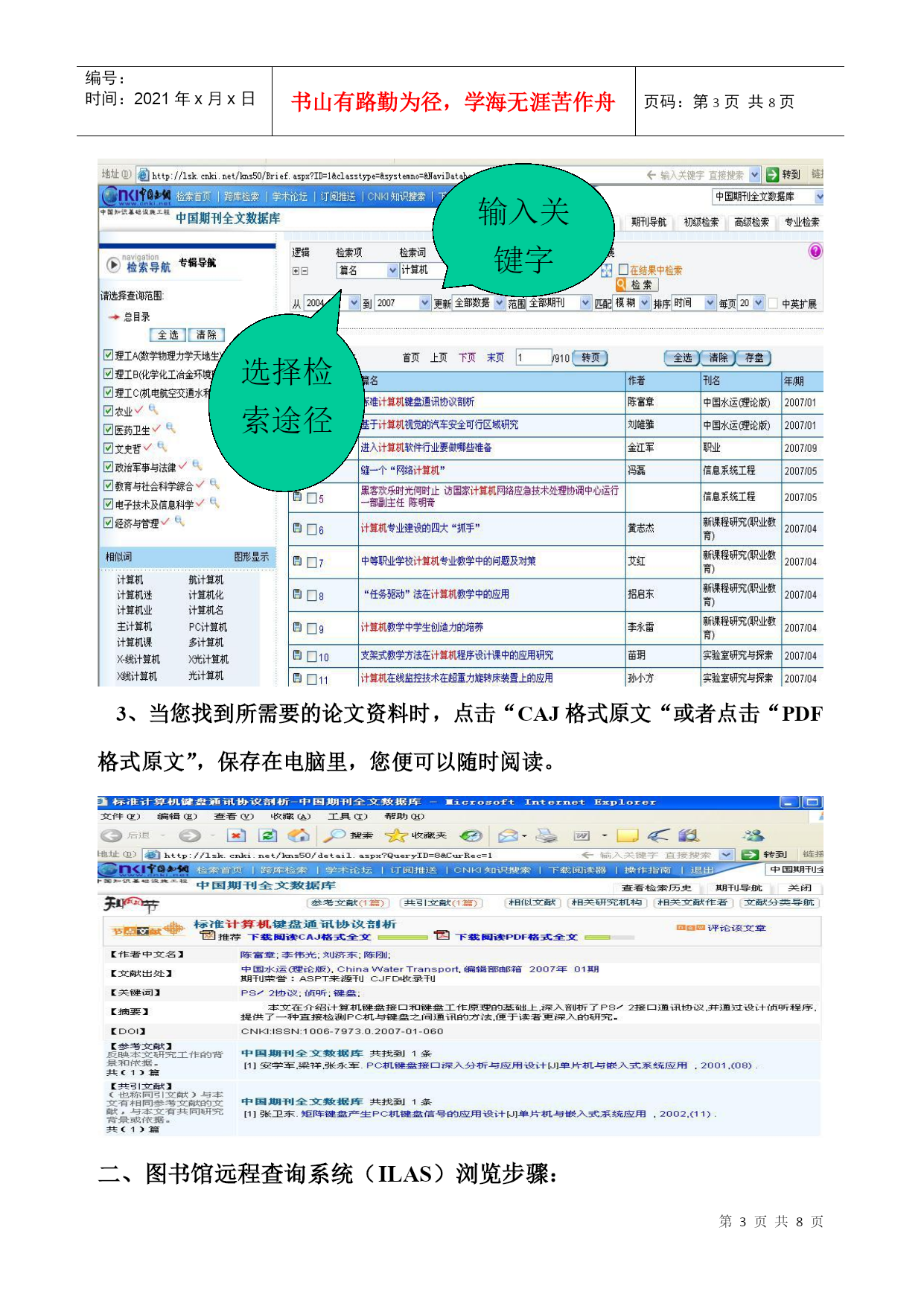
Task: Click the red Stop icon in IE toolbar
Action: (236, 835)
